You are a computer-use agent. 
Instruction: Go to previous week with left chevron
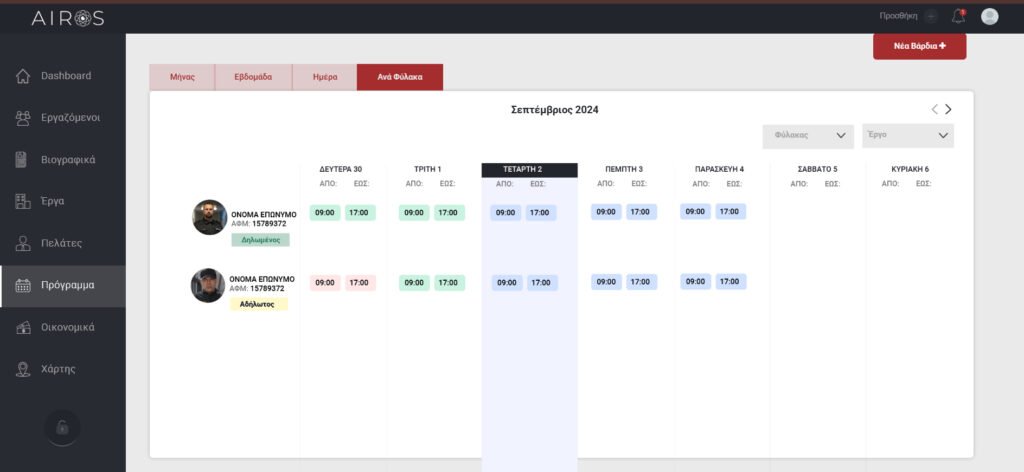tap(935, 109)
